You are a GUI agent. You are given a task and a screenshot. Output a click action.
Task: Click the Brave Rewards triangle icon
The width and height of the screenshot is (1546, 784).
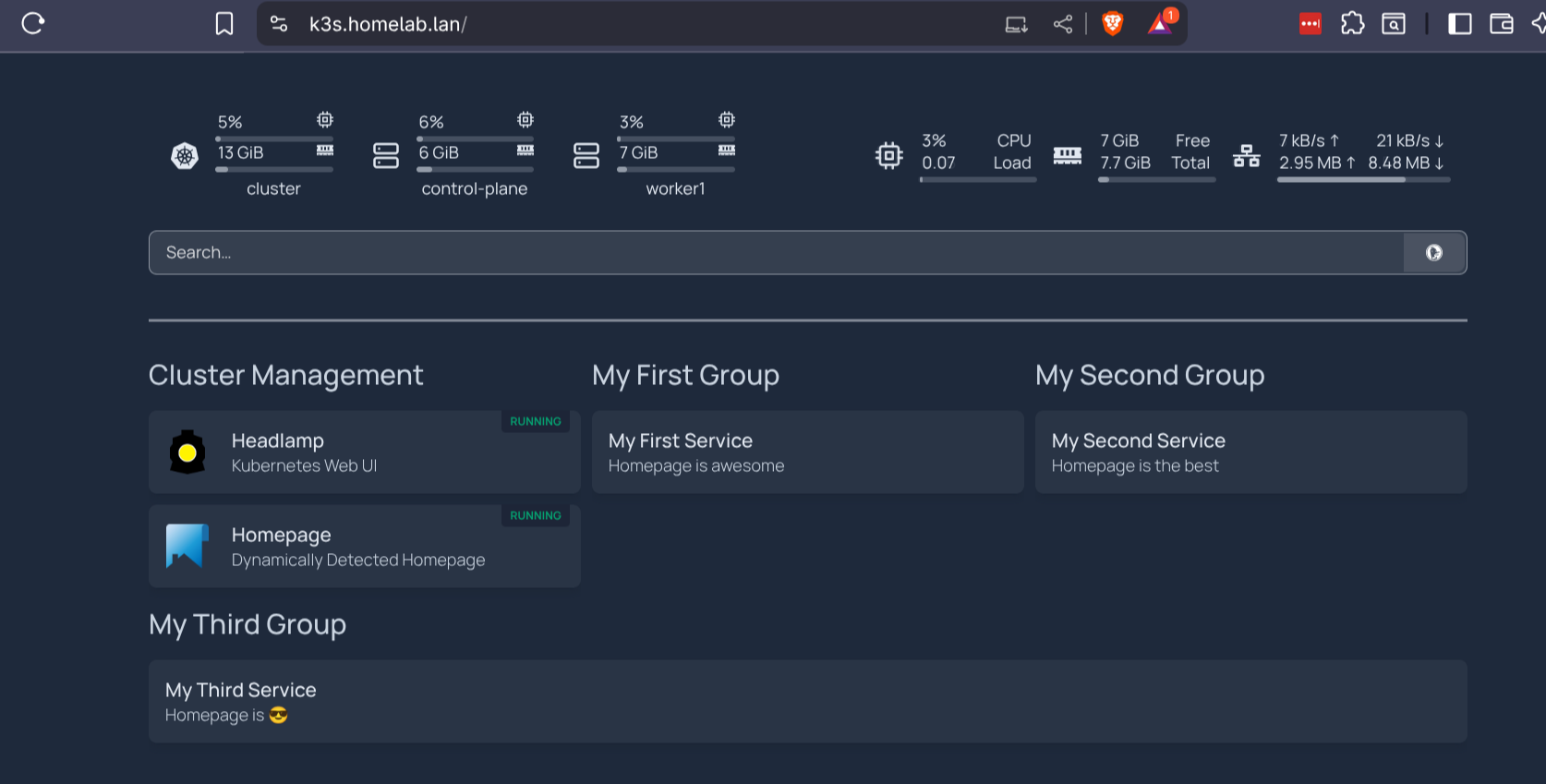point(1159,24)
